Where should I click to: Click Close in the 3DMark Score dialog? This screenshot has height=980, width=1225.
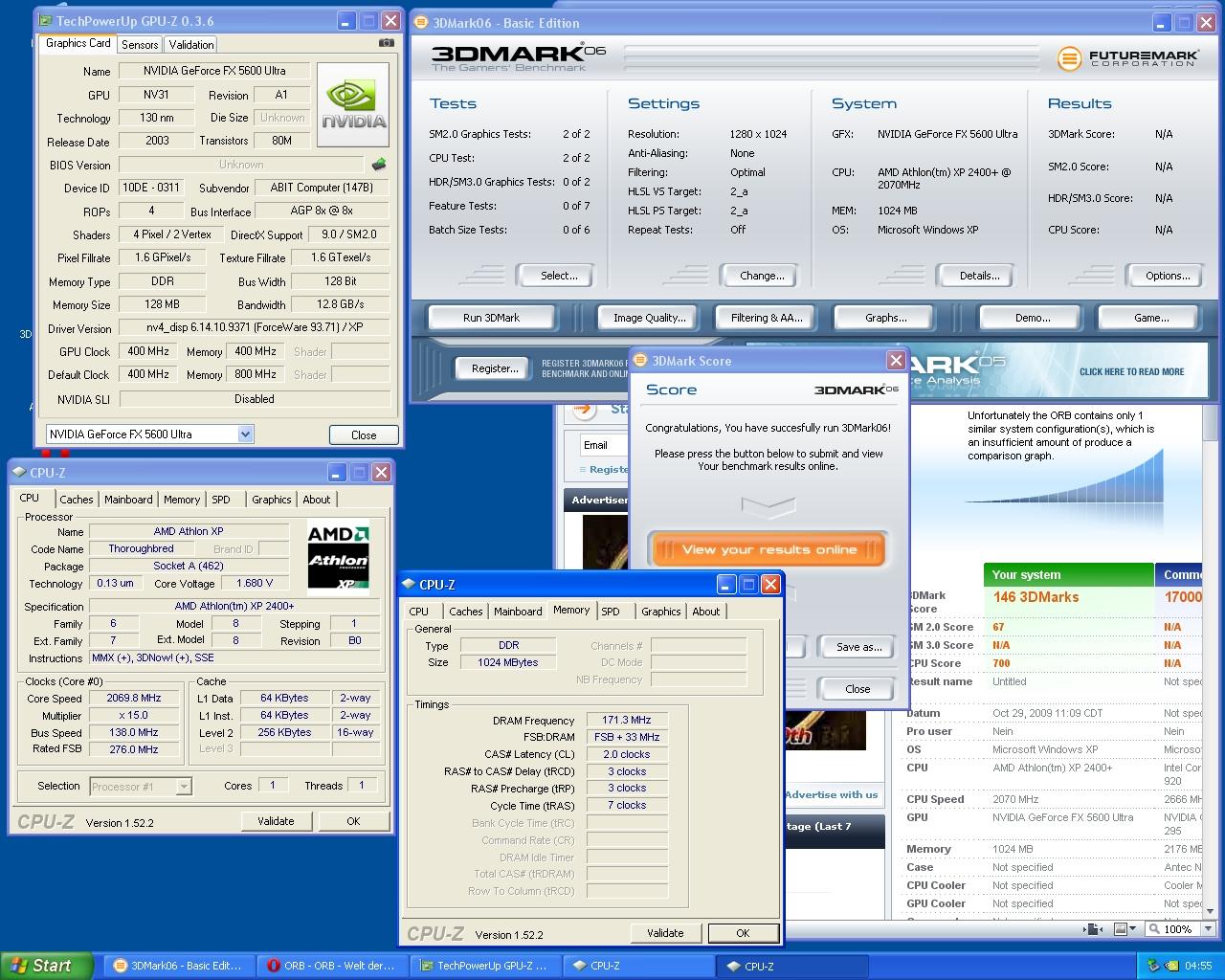[857, 689]
